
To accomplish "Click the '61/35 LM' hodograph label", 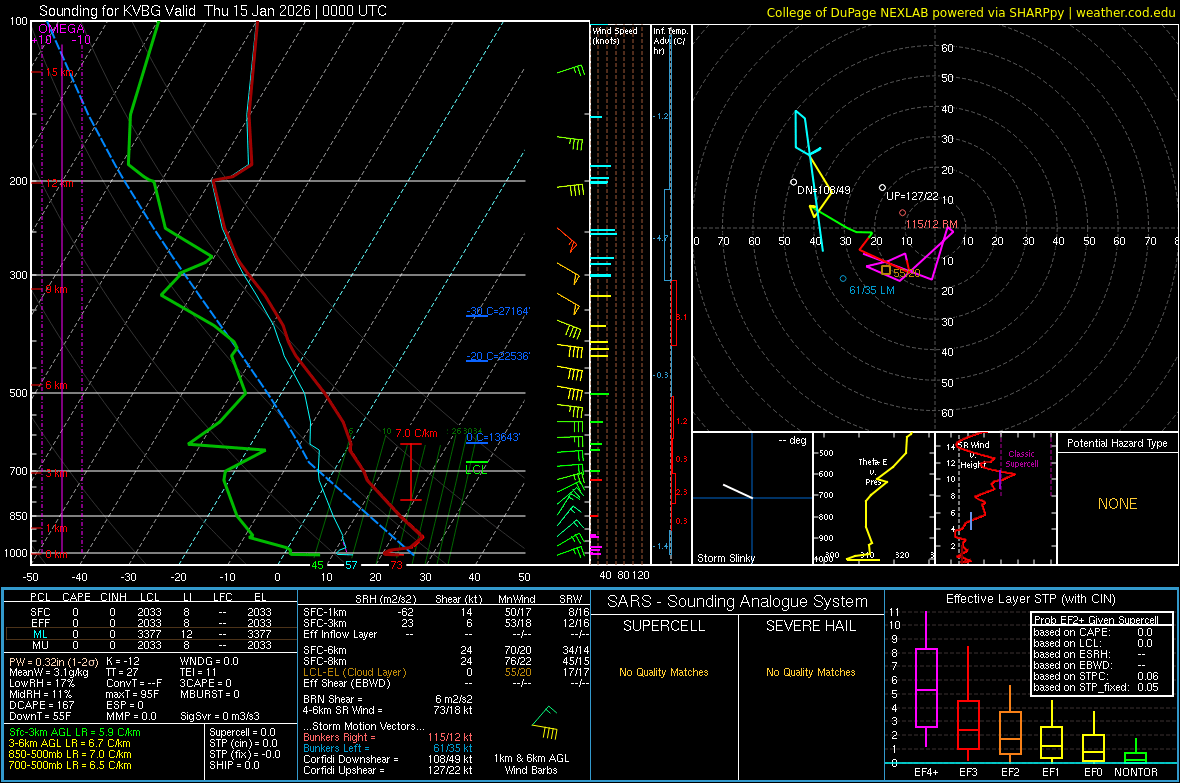I will click(x=871, y=290).
